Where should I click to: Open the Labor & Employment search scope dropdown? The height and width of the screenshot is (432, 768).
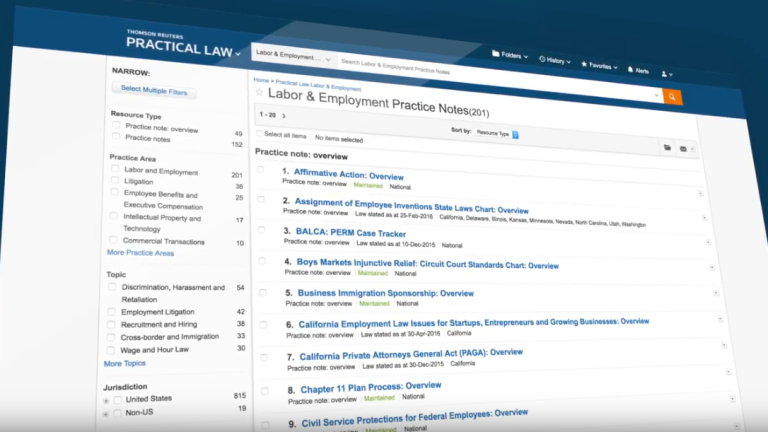click(293, 58)
